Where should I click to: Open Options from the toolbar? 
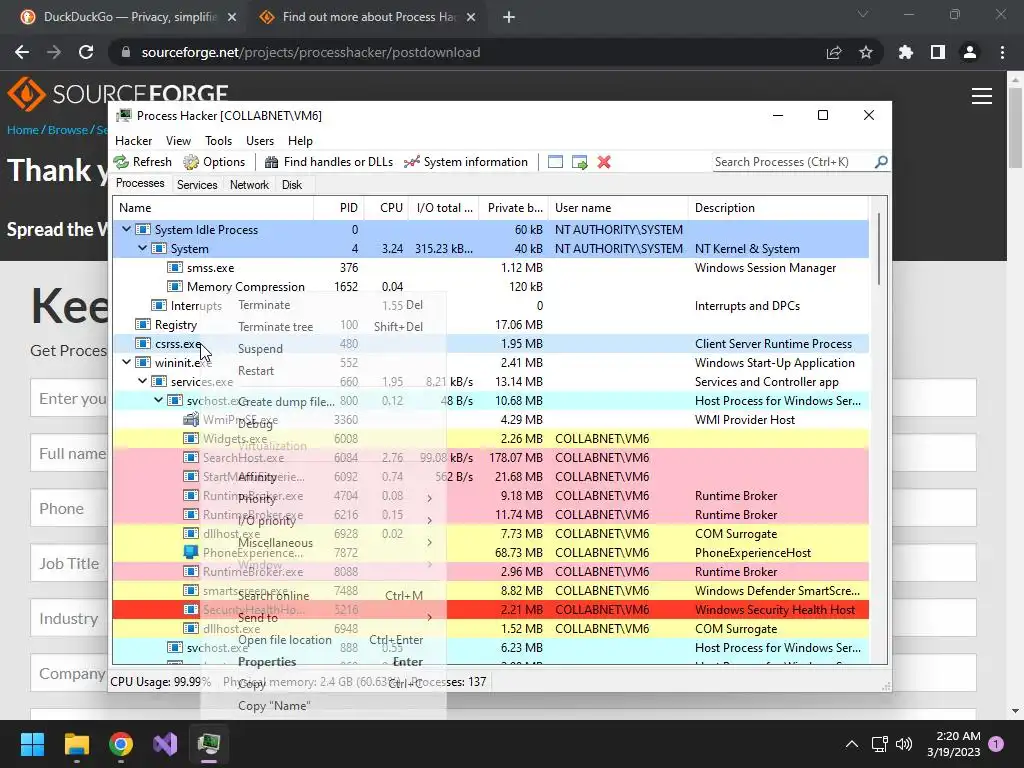coord(214,162)
